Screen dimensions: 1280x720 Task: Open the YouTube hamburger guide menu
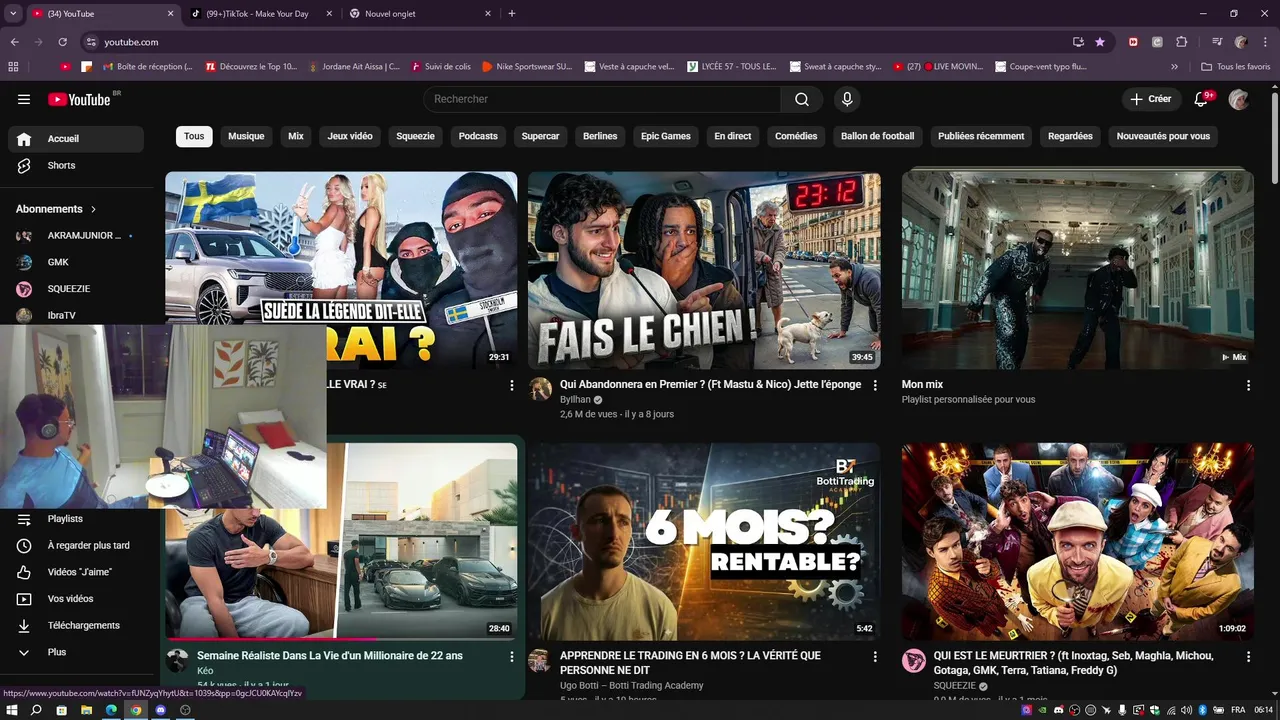24,99
